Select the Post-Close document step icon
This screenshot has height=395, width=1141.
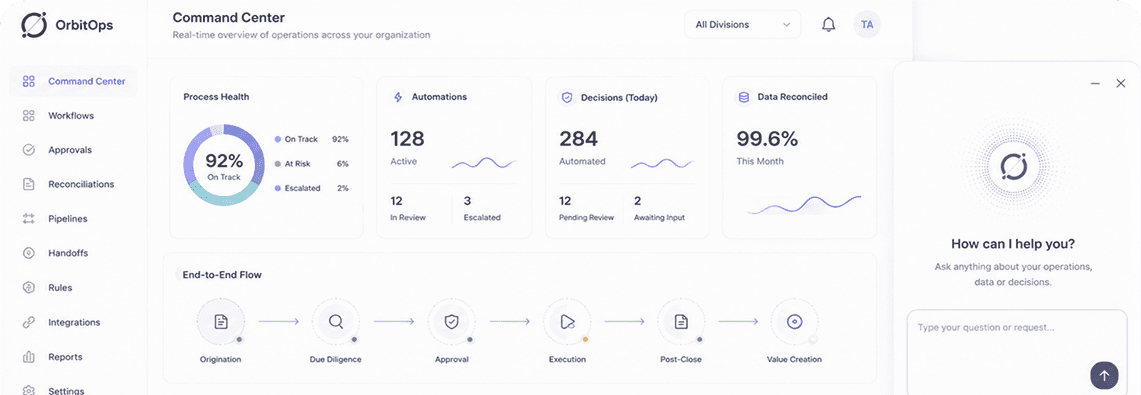click(681, 322)
